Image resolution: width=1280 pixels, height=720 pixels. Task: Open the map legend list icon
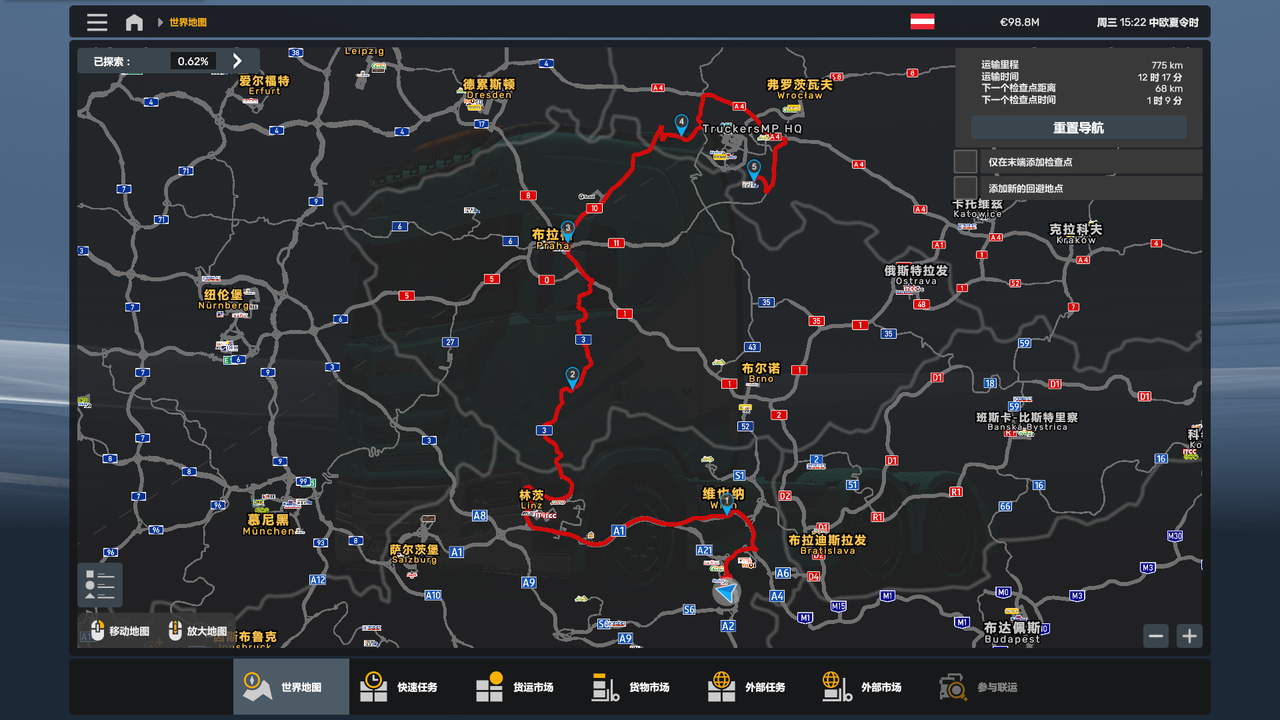point(100,585)
